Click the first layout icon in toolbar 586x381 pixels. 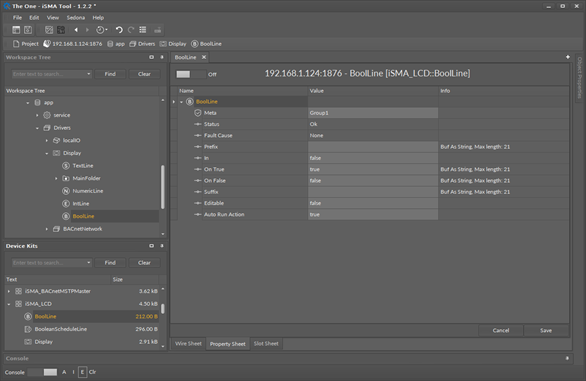16,30
